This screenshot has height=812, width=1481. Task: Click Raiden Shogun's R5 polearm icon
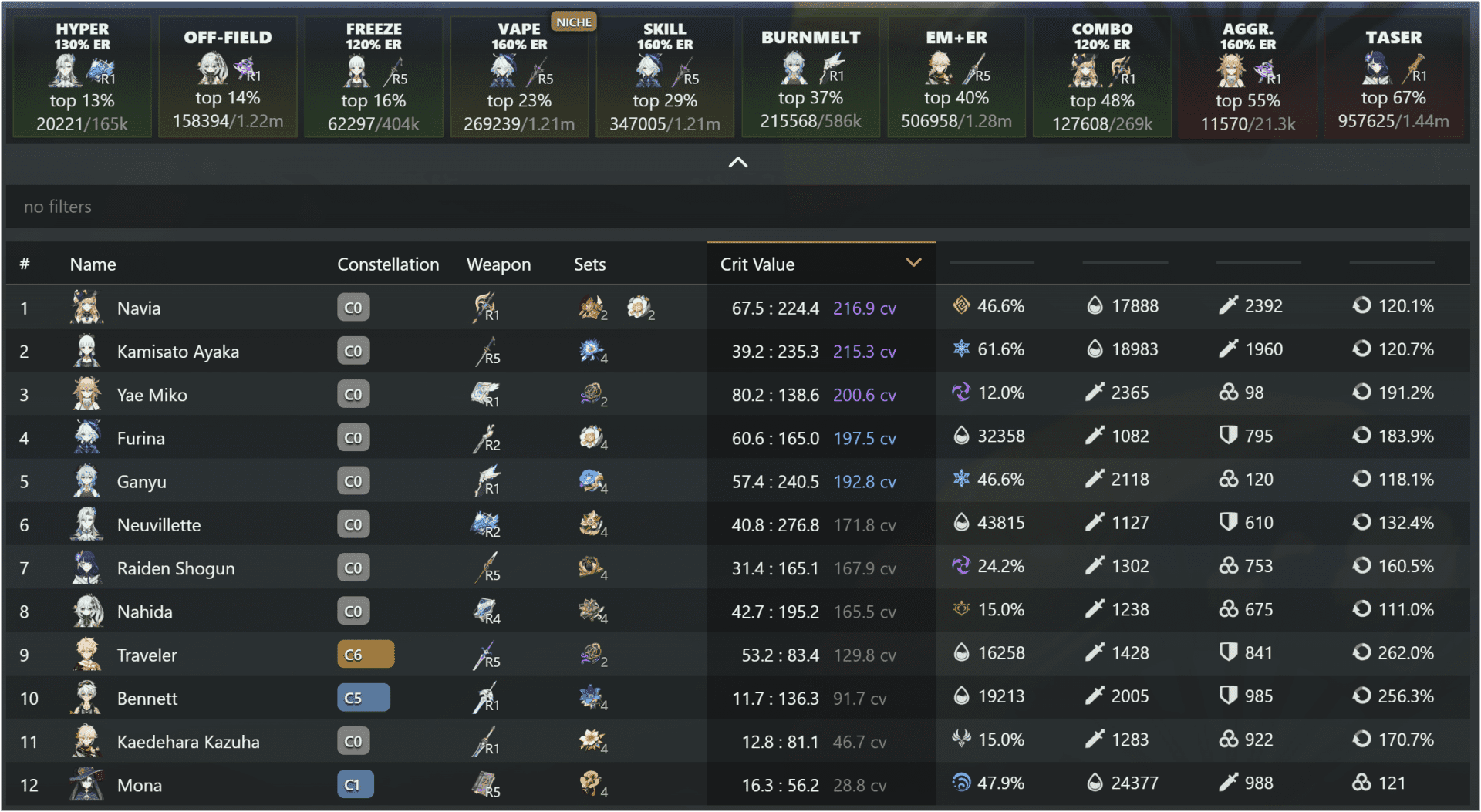point(486,568)
